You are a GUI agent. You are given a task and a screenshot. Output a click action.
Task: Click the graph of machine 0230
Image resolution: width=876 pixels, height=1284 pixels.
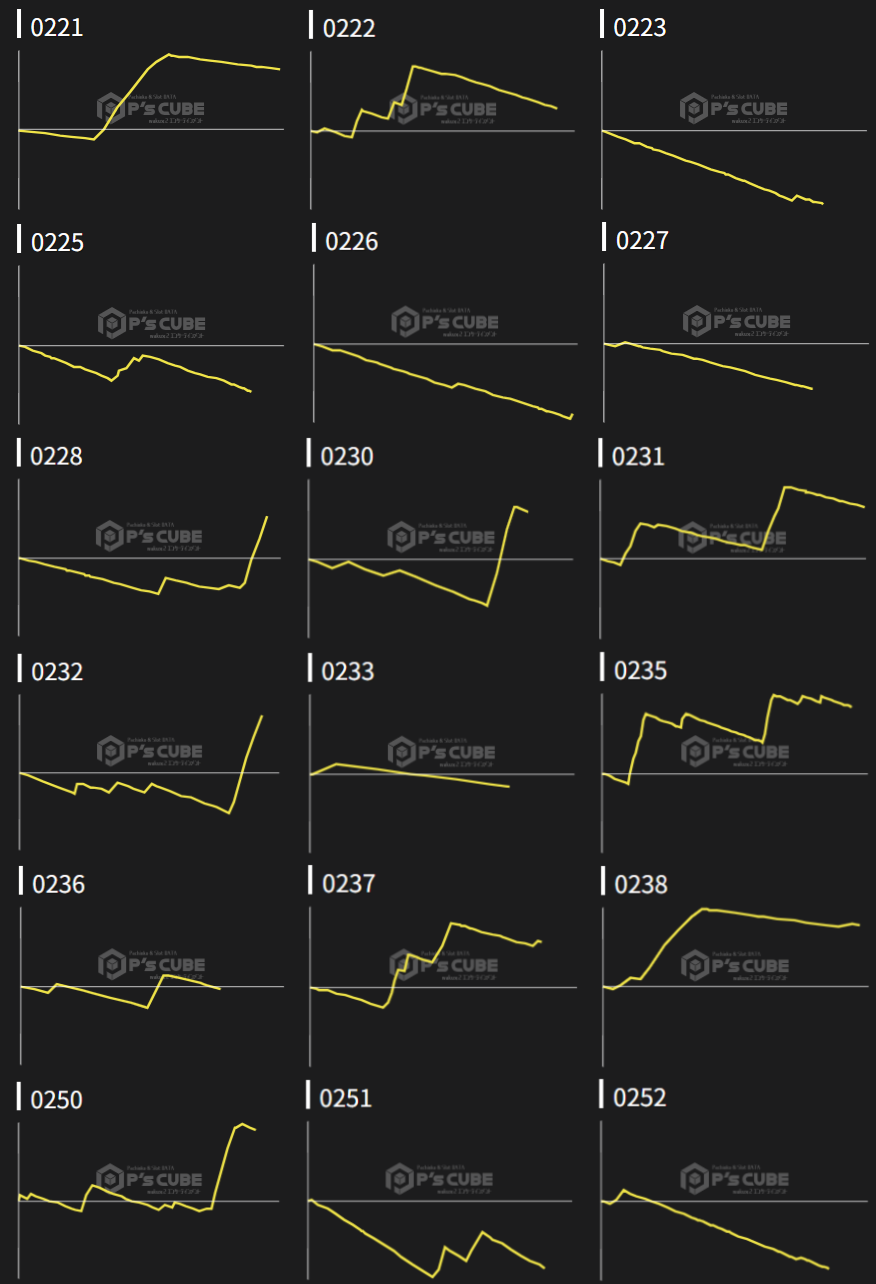pyautogui.click(x=441, y=555)
